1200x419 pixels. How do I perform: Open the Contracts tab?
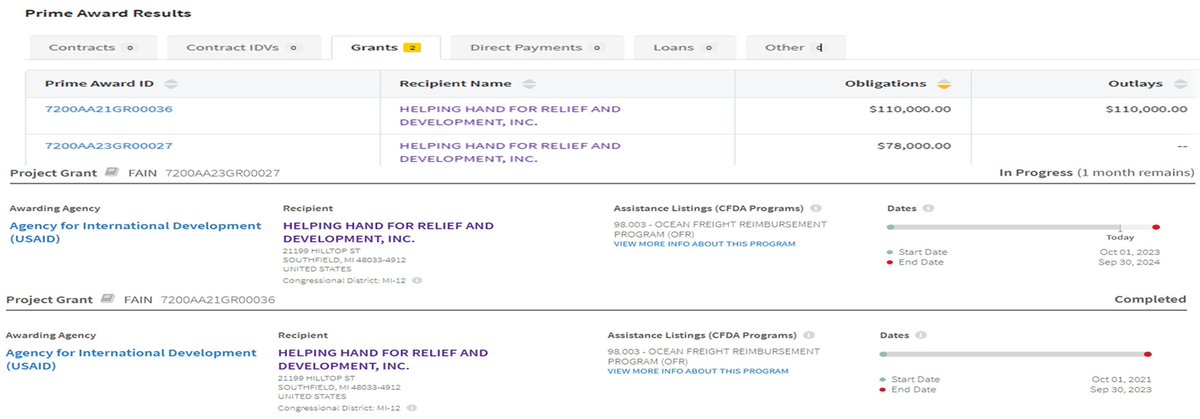pos(91,47)
